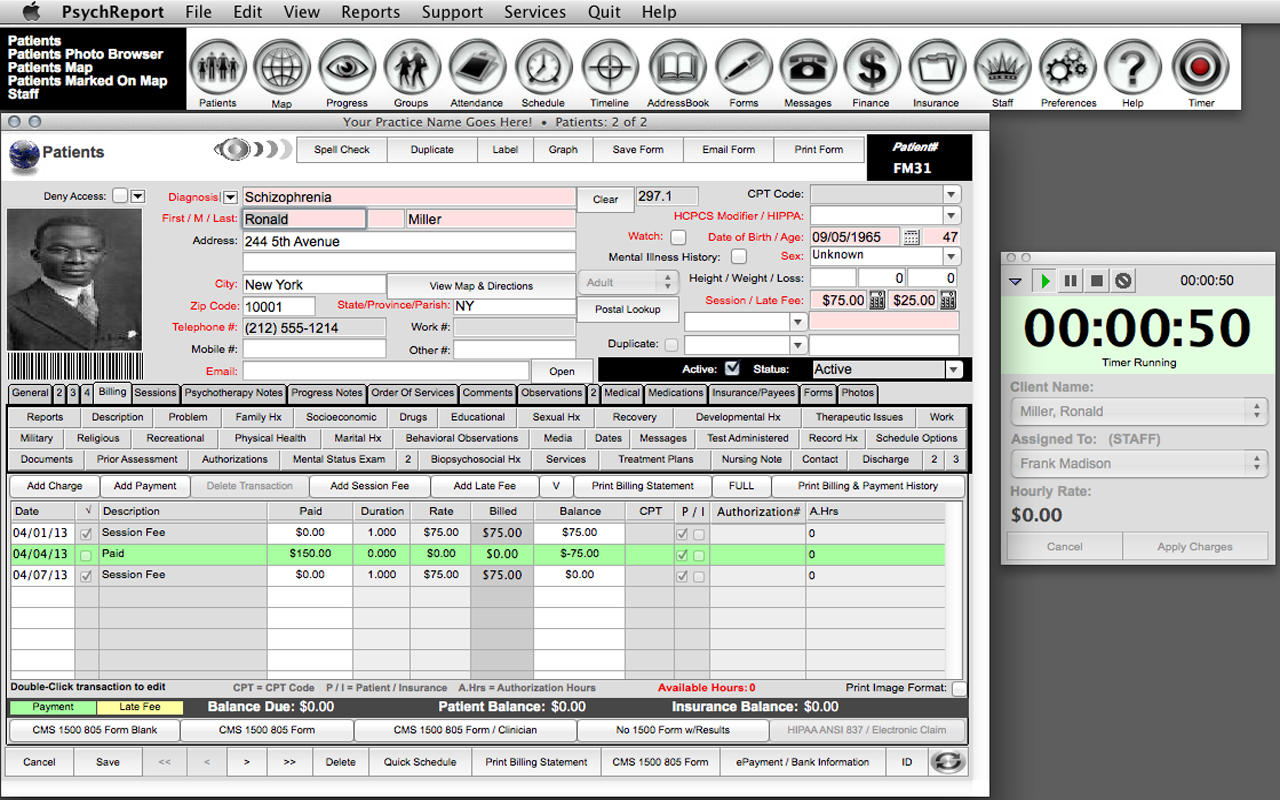Open the Deny Access dropdown arrow
This screenshot has width=1280, height=800.
[x=138, y=196]
